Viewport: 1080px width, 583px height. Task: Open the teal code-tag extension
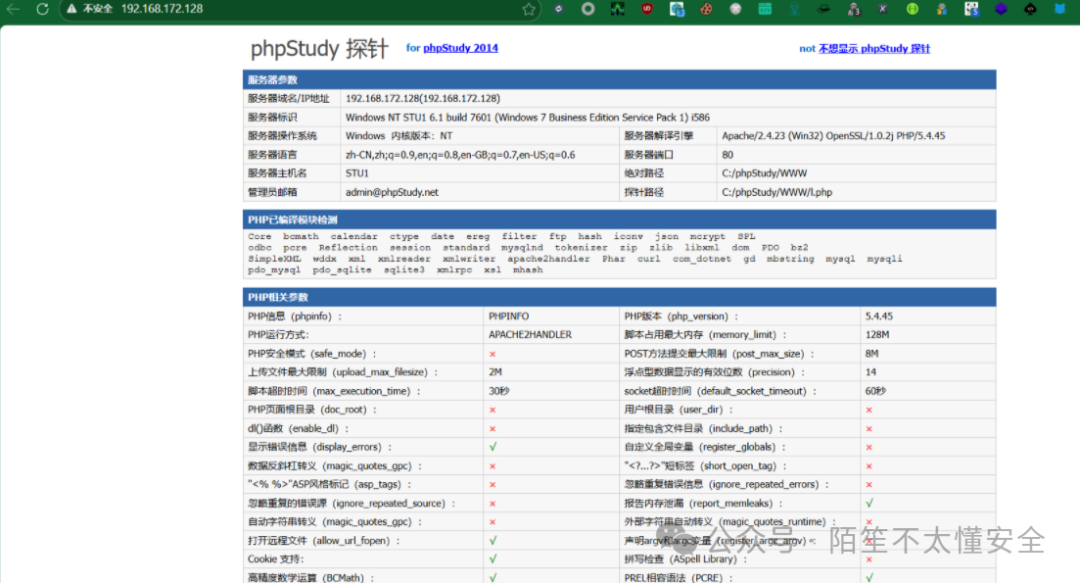click(764, 10)
